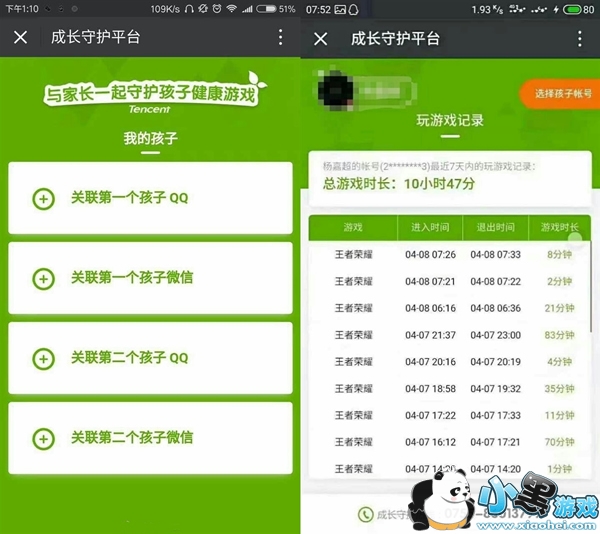Select 关联第一个孩子 QQ text
Image resolution: width=600 pixels, height=534 pixels.
[130, 198]
